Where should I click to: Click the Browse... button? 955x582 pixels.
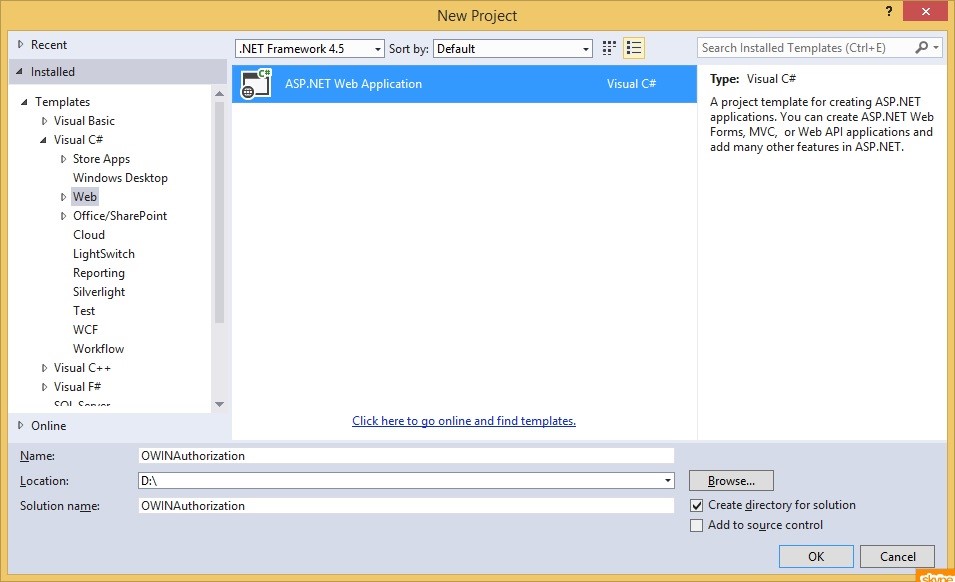tap(731, 481)
